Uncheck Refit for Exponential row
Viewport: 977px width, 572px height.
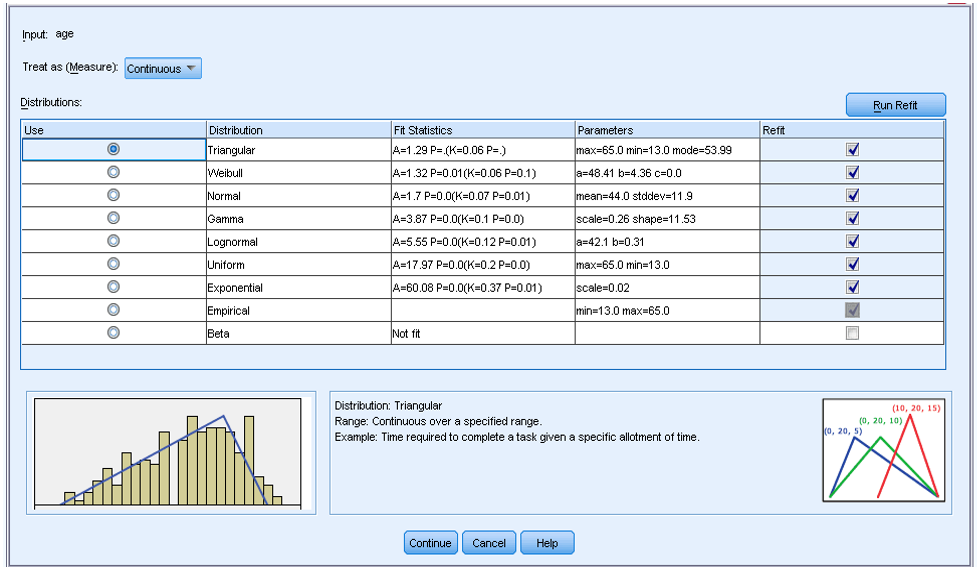click(x=852, y=287)
